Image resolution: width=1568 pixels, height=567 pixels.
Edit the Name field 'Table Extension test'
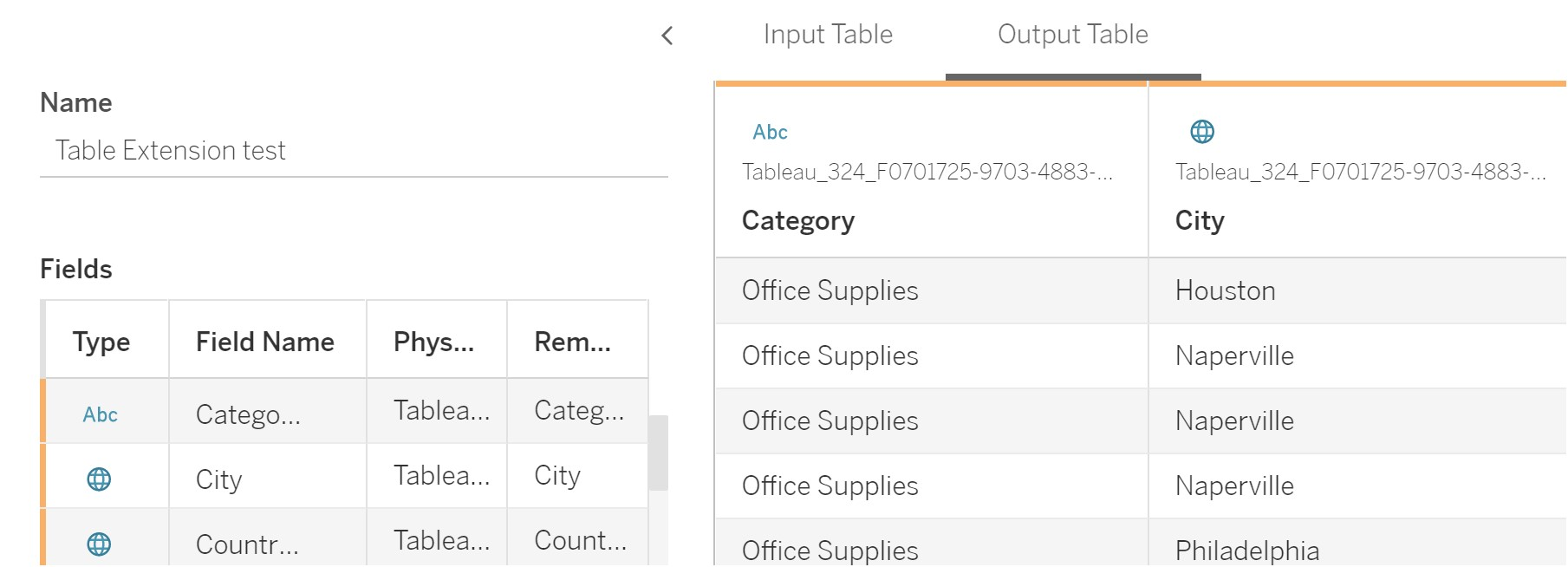[354, 151]
